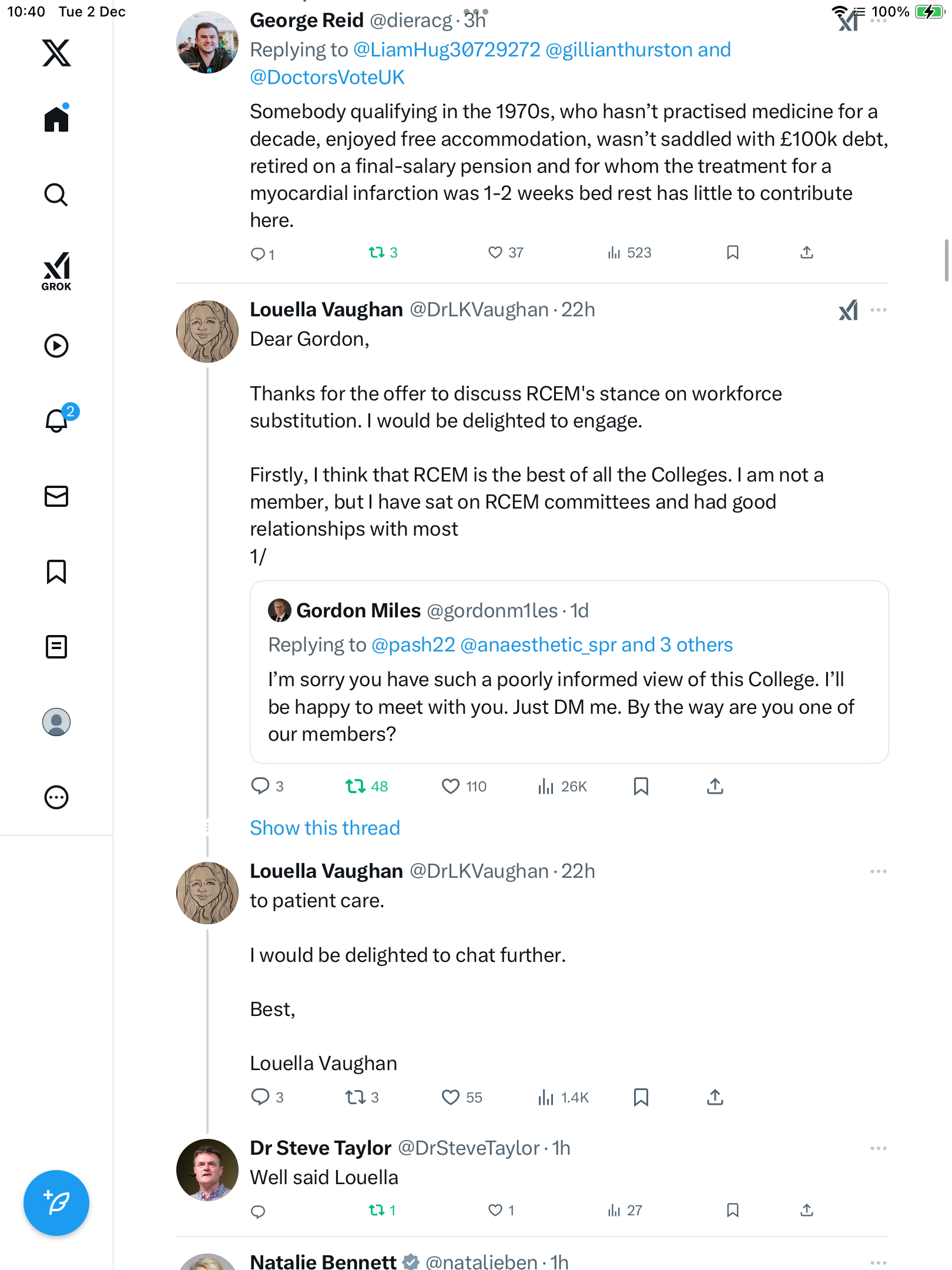Viewport: 952px width, 1270px height.
Task: Open the Video play icon in sidebar
Action: click(x=56, y=346)
